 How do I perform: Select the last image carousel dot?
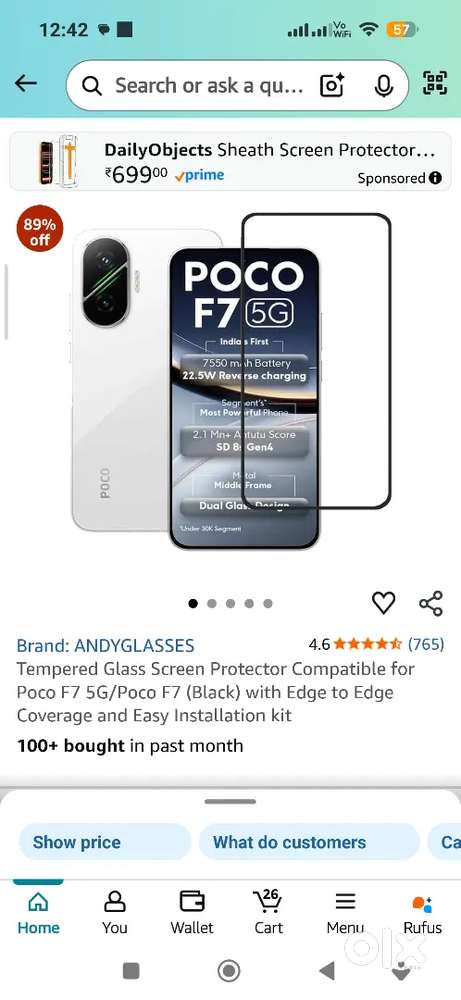[268, 603]
